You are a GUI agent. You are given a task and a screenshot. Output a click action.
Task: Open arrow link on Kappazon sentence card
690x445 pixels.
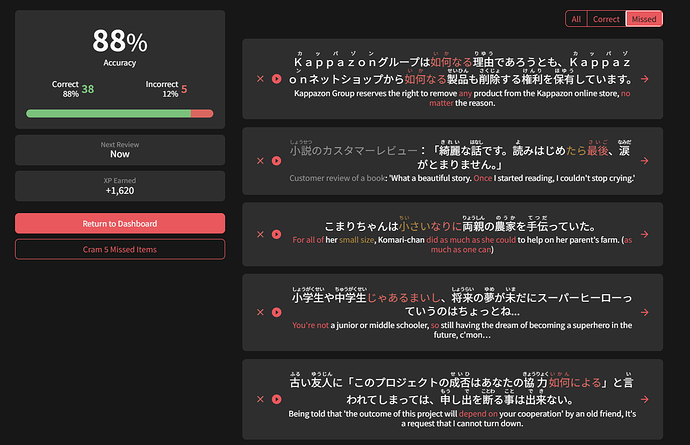coord(646,78)
